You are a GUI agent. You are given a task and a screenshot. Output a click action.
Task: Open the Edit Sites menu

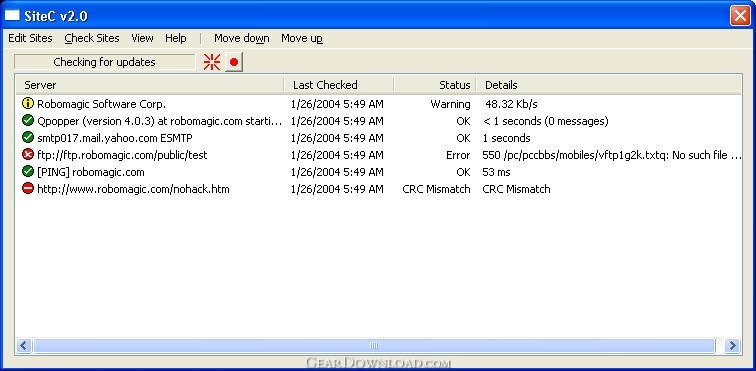click(x=30, y=38)
